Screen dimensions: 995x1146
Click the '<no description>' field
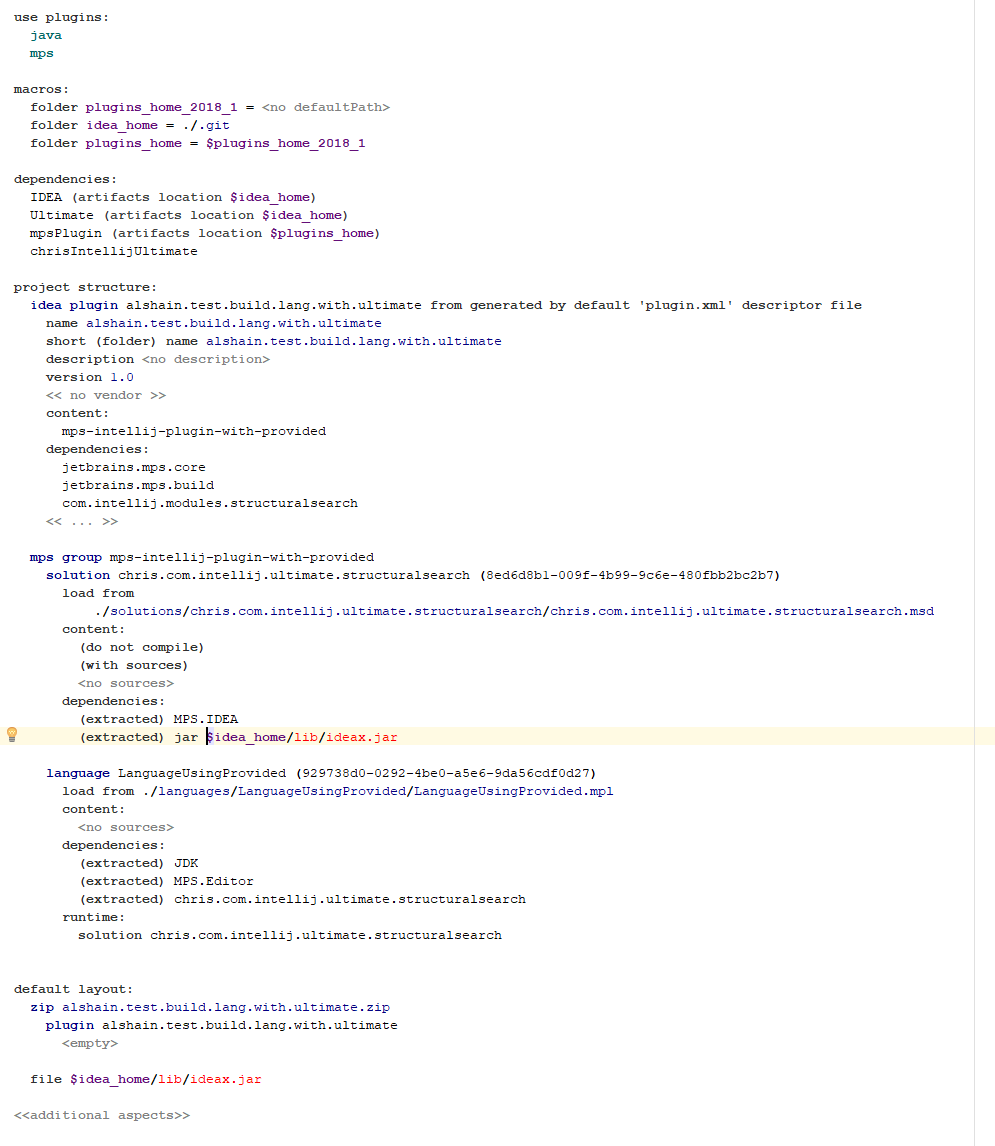[205, 359]
